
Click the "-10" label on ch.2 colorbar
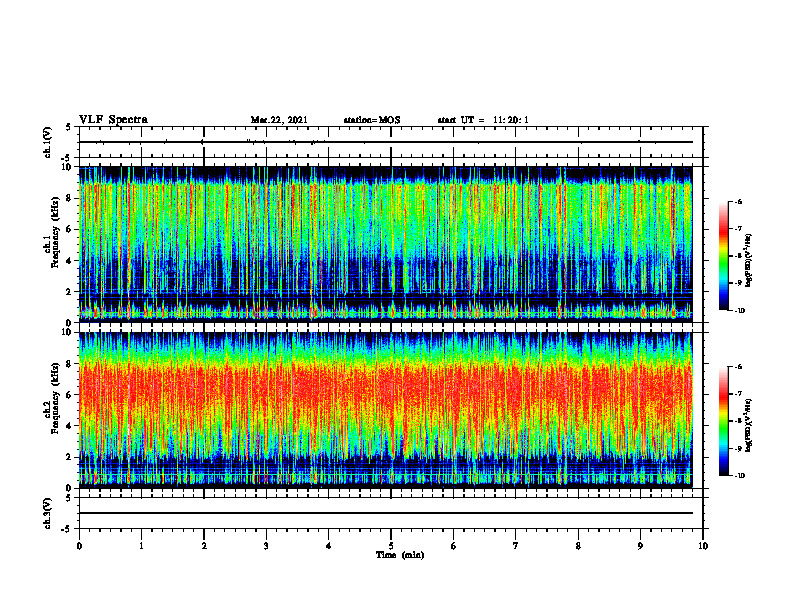(739, 476)
